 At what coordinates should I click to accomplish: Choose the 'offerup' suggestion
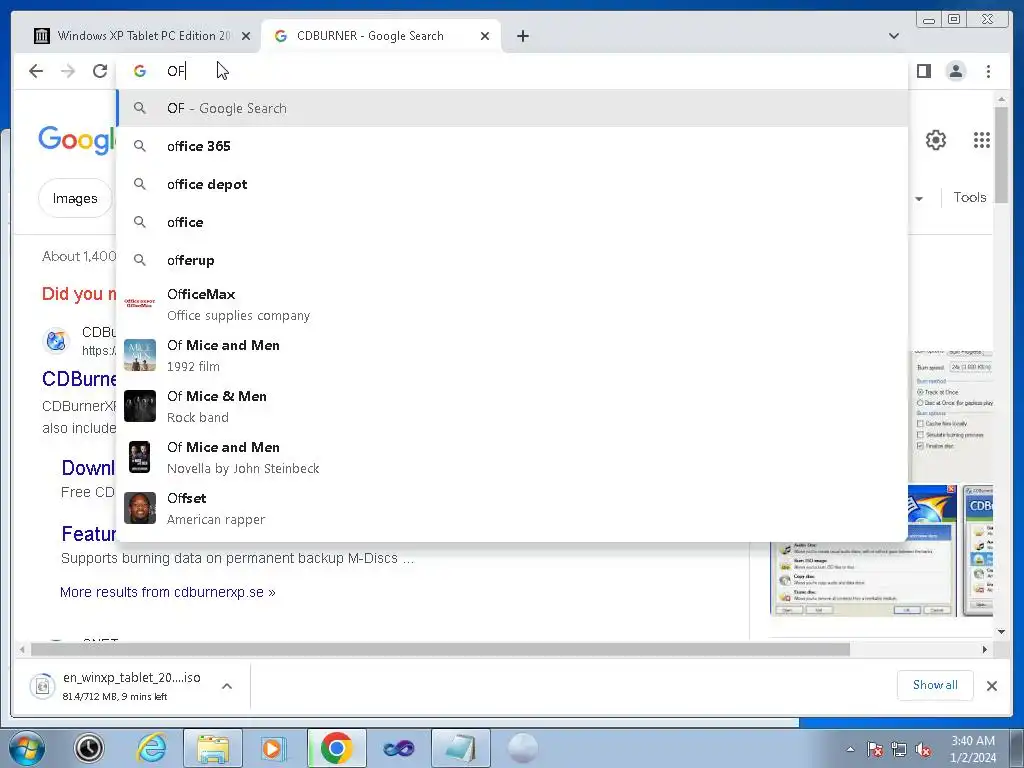pos(513,260)
